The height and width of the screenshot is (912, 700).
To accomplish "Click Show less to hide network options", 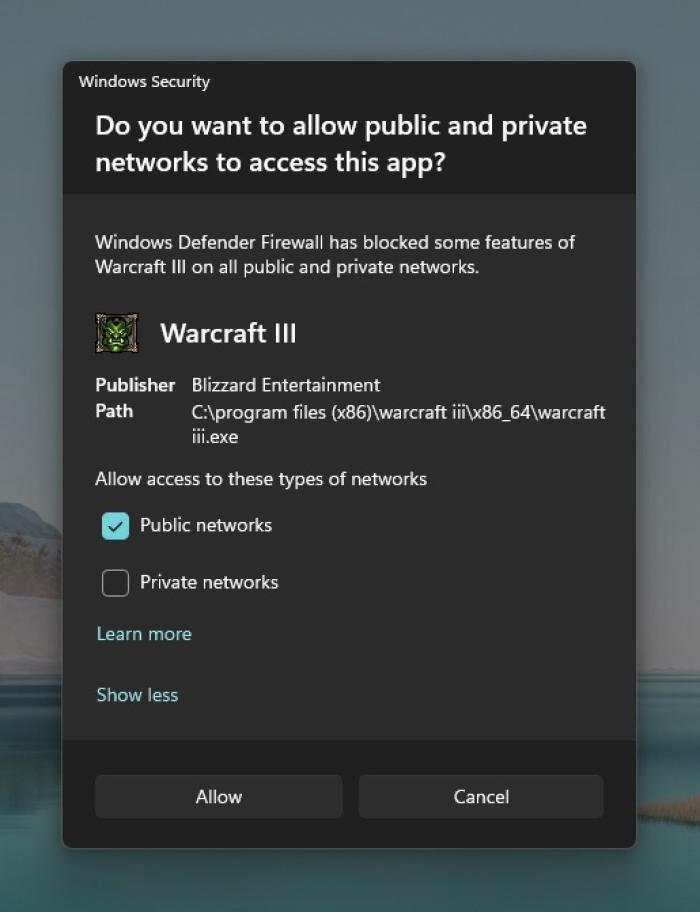I will coord(137,694).
